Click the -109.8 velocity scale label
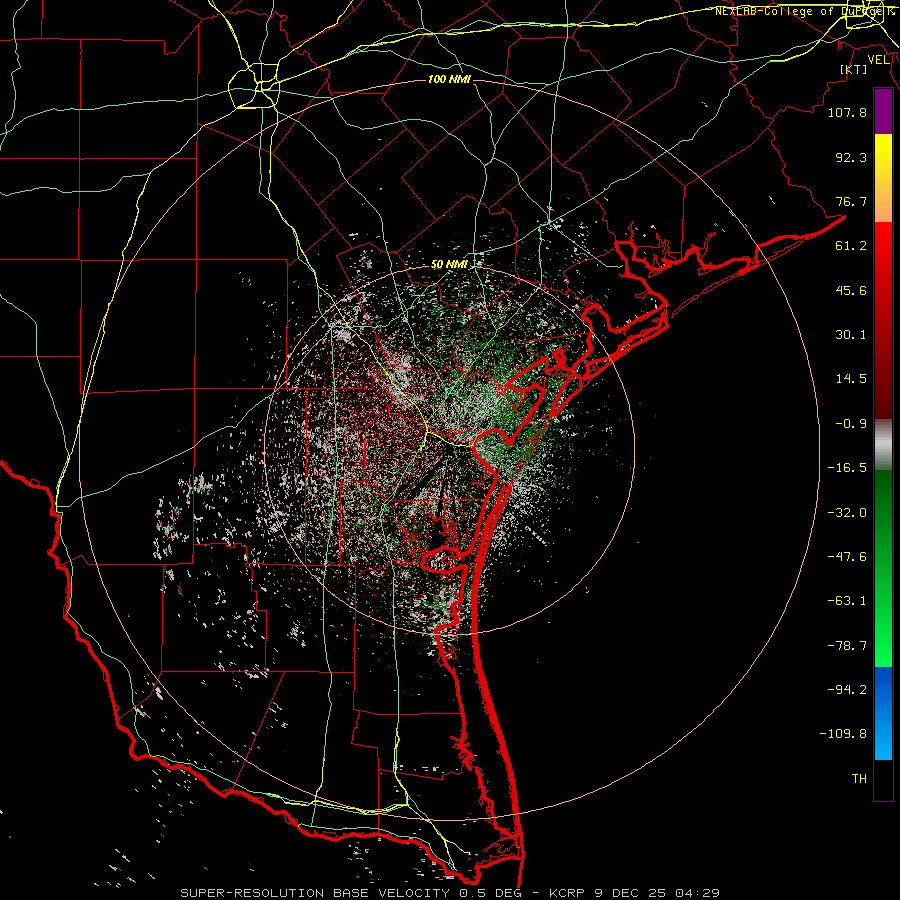 click(843, 734)
